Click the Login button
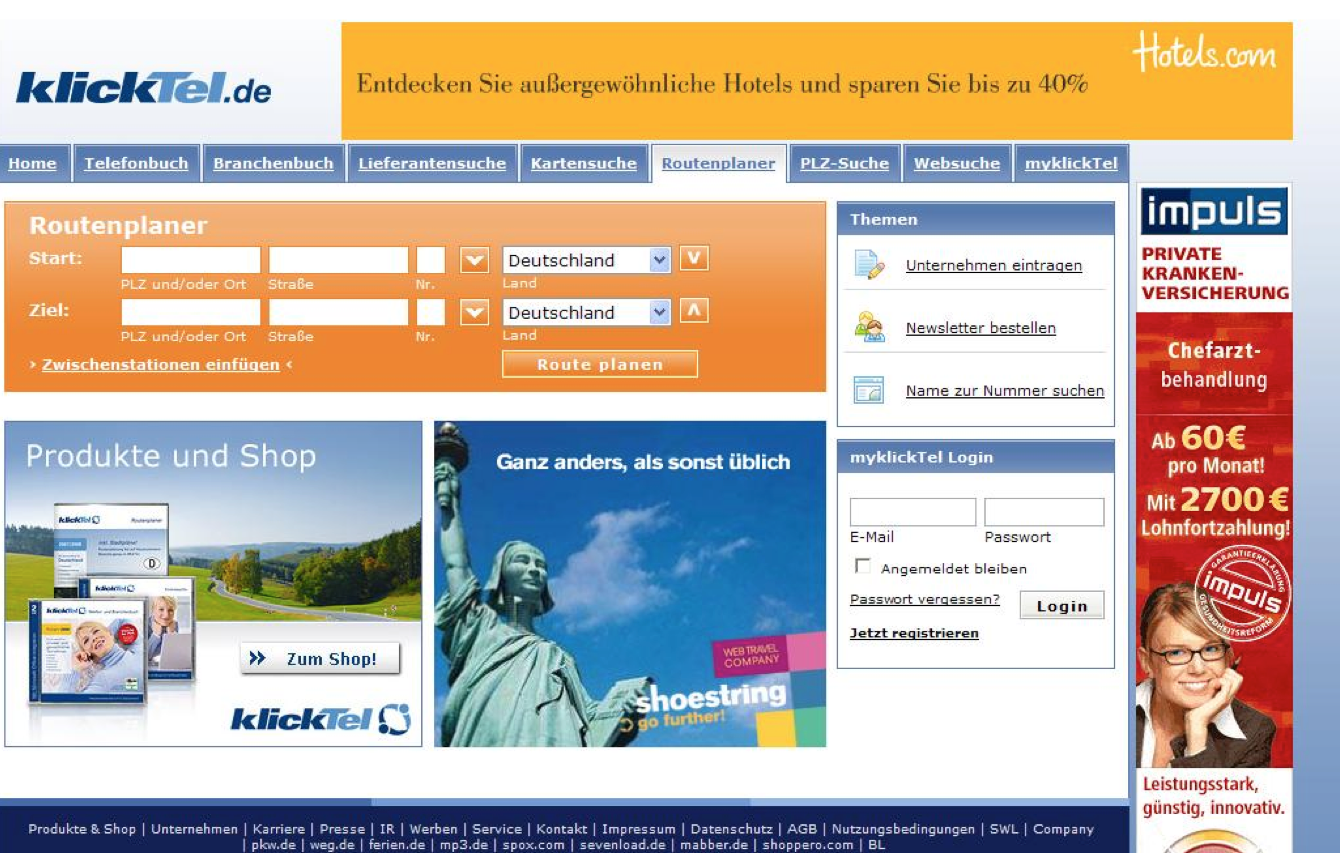Viewport: 1340px width, 853px height. click(x=1062, y=605)
